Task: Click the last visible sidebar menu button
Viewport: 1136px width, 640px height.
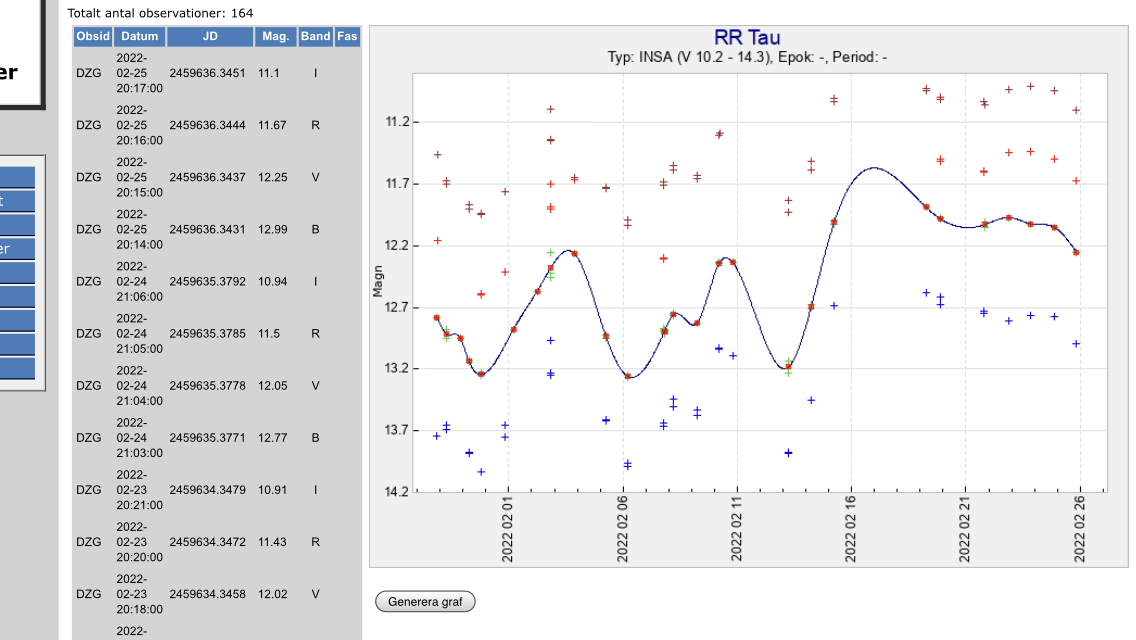Action: (x=17, y=368)
